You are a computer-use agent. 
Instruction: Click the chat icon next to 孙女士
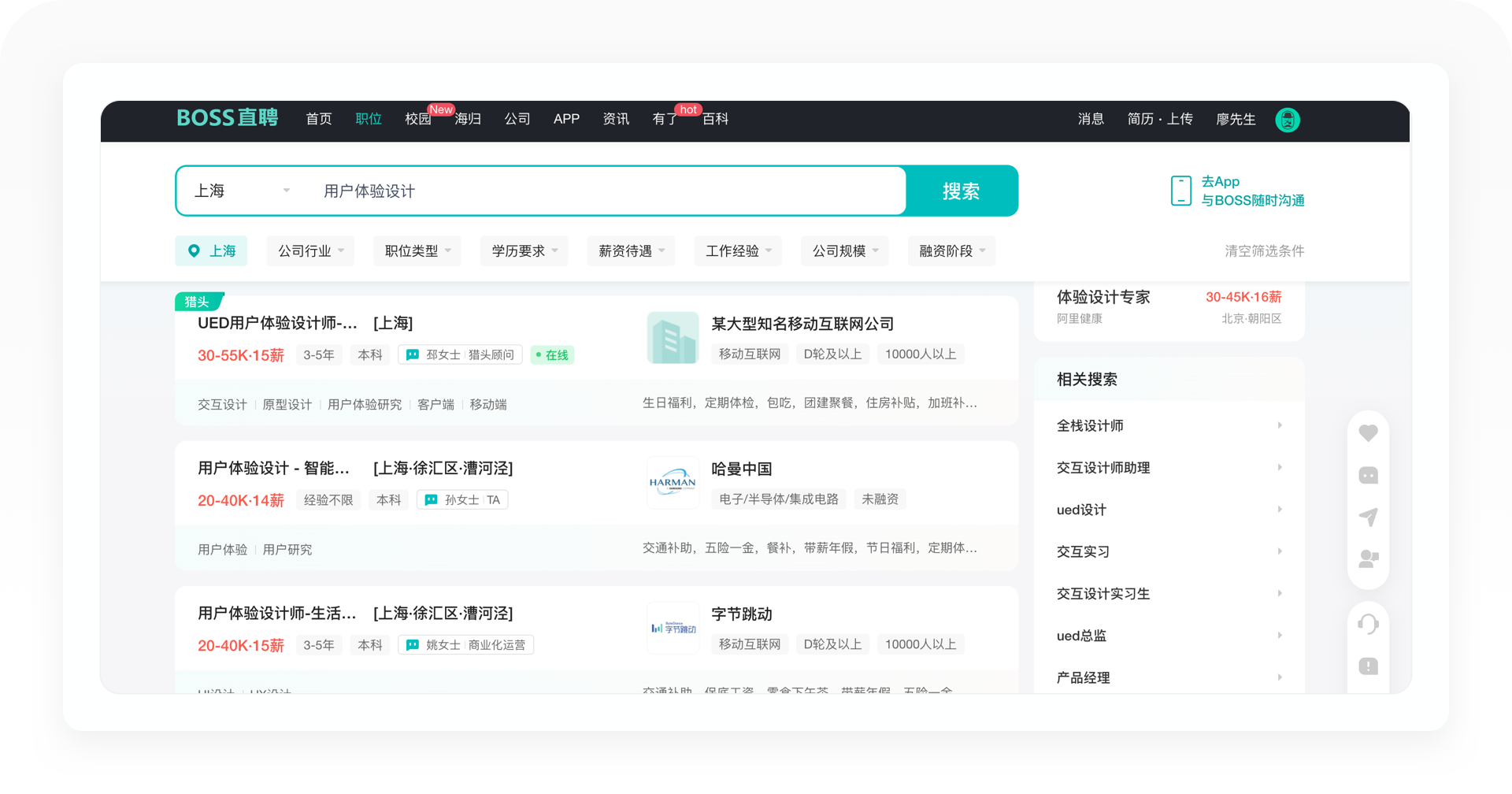point(431,500)
